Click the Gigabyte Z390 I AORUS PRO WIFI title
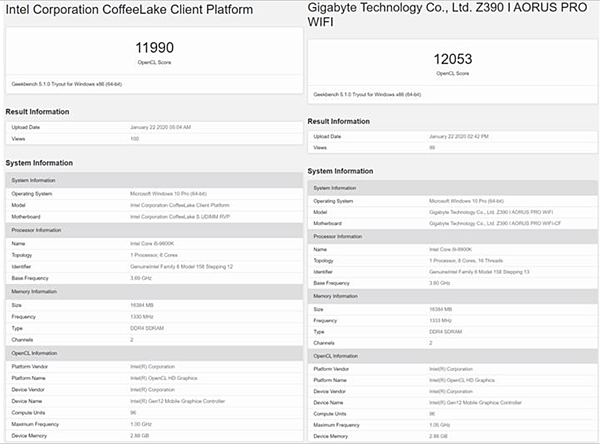The width and height of the screenshot is (600, 444). (447, 15)
